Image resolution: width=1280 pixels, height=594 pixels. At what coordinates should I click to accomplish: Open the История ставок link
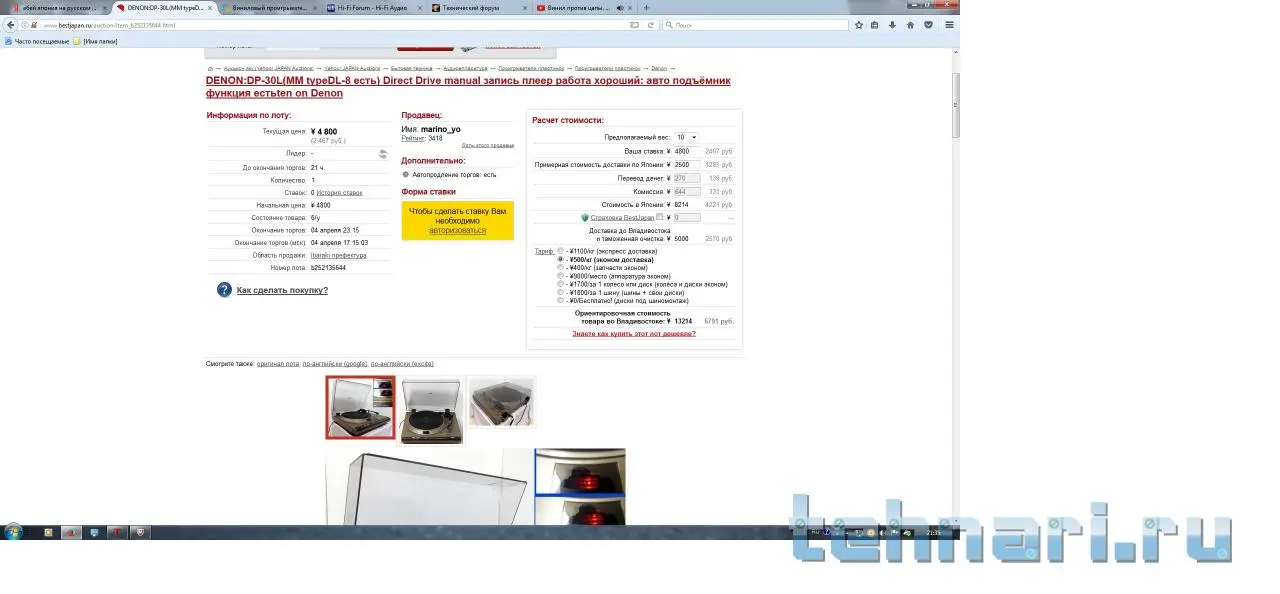339,192
